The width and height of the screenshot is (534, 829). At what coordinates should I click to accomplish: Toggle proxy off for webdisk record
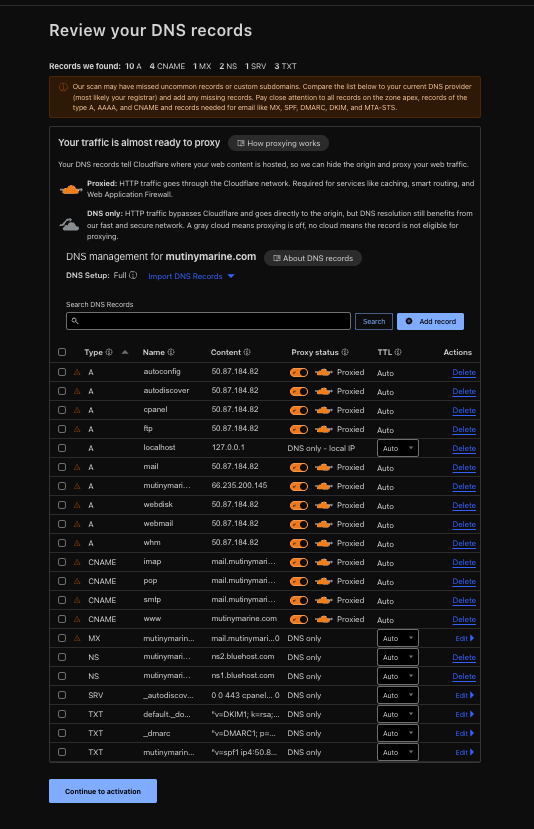(x=299, y=505)
